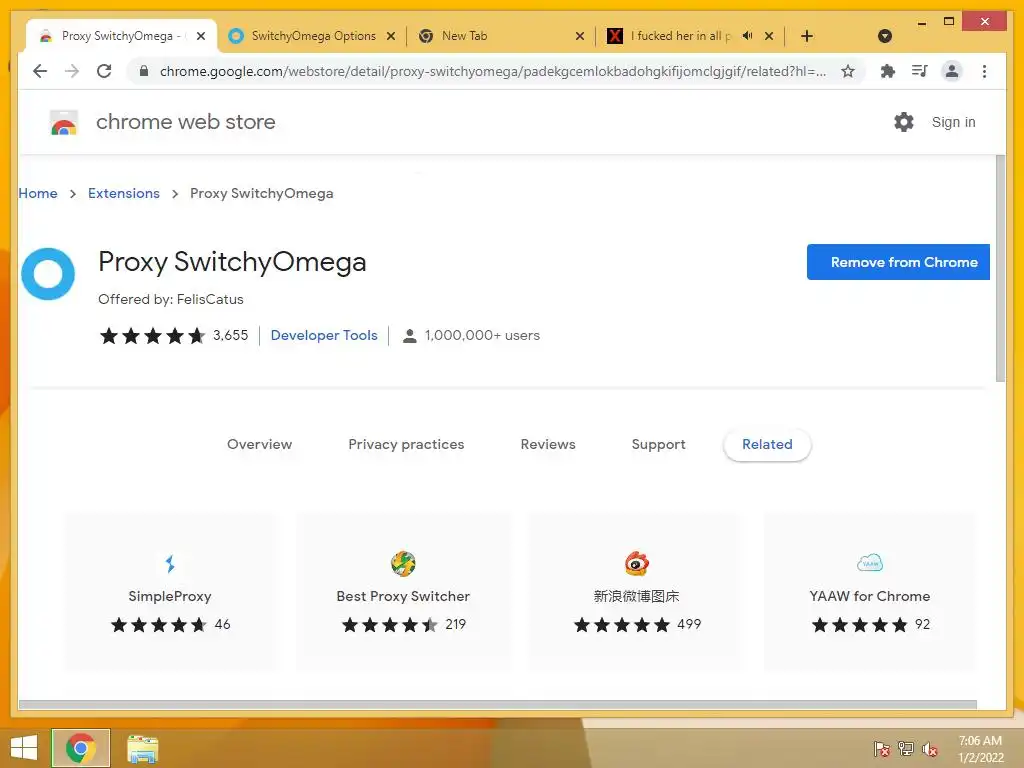1024x768 pixels.
Task: Click the volume tray icon
Action: pos(929,748)
